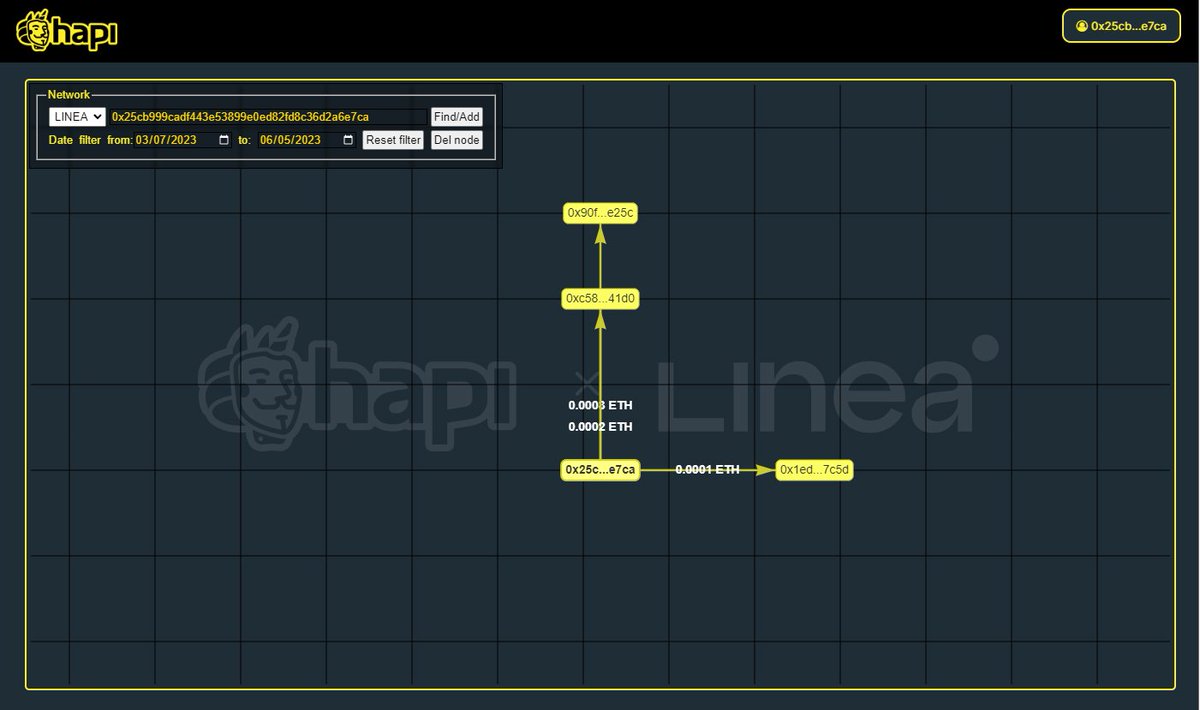Click the HAPI logo in header

click(x=68, y=31)
